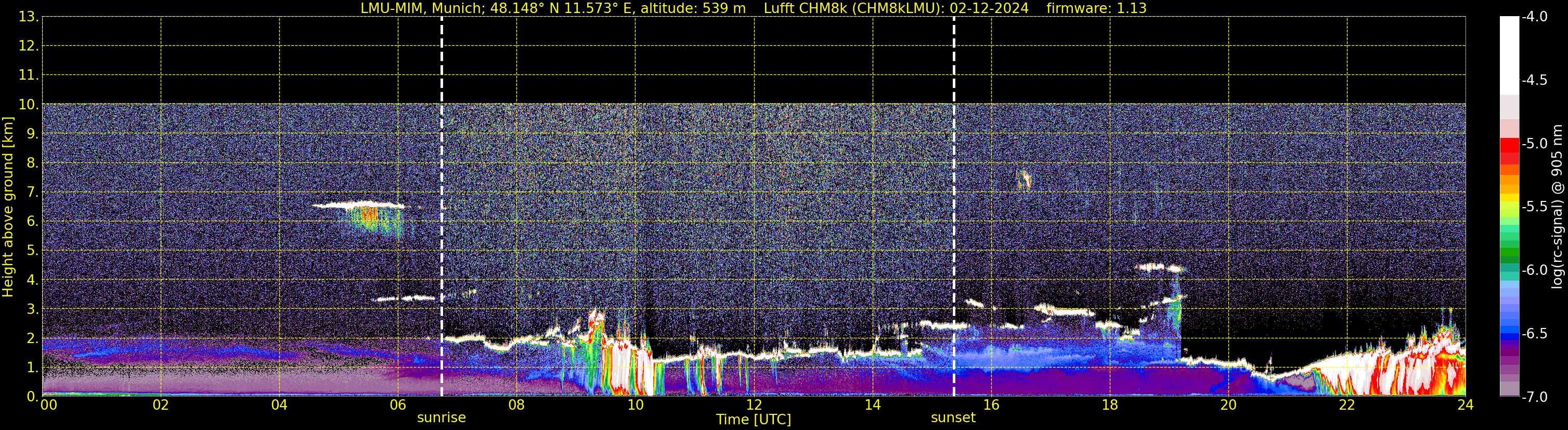Screen dimensions: 1568x430
Task: Click the 14 time tick label
Action: [x=873, y=405]
